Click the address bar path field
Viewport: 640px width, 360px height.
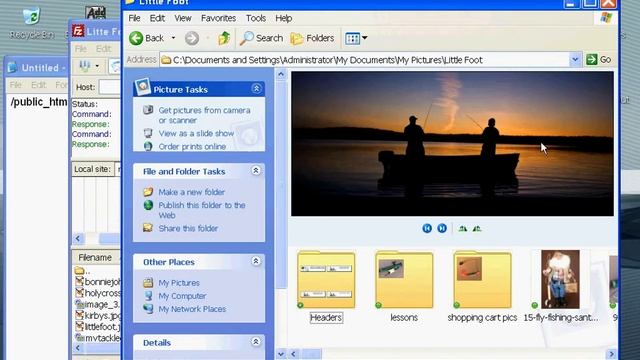365,60
